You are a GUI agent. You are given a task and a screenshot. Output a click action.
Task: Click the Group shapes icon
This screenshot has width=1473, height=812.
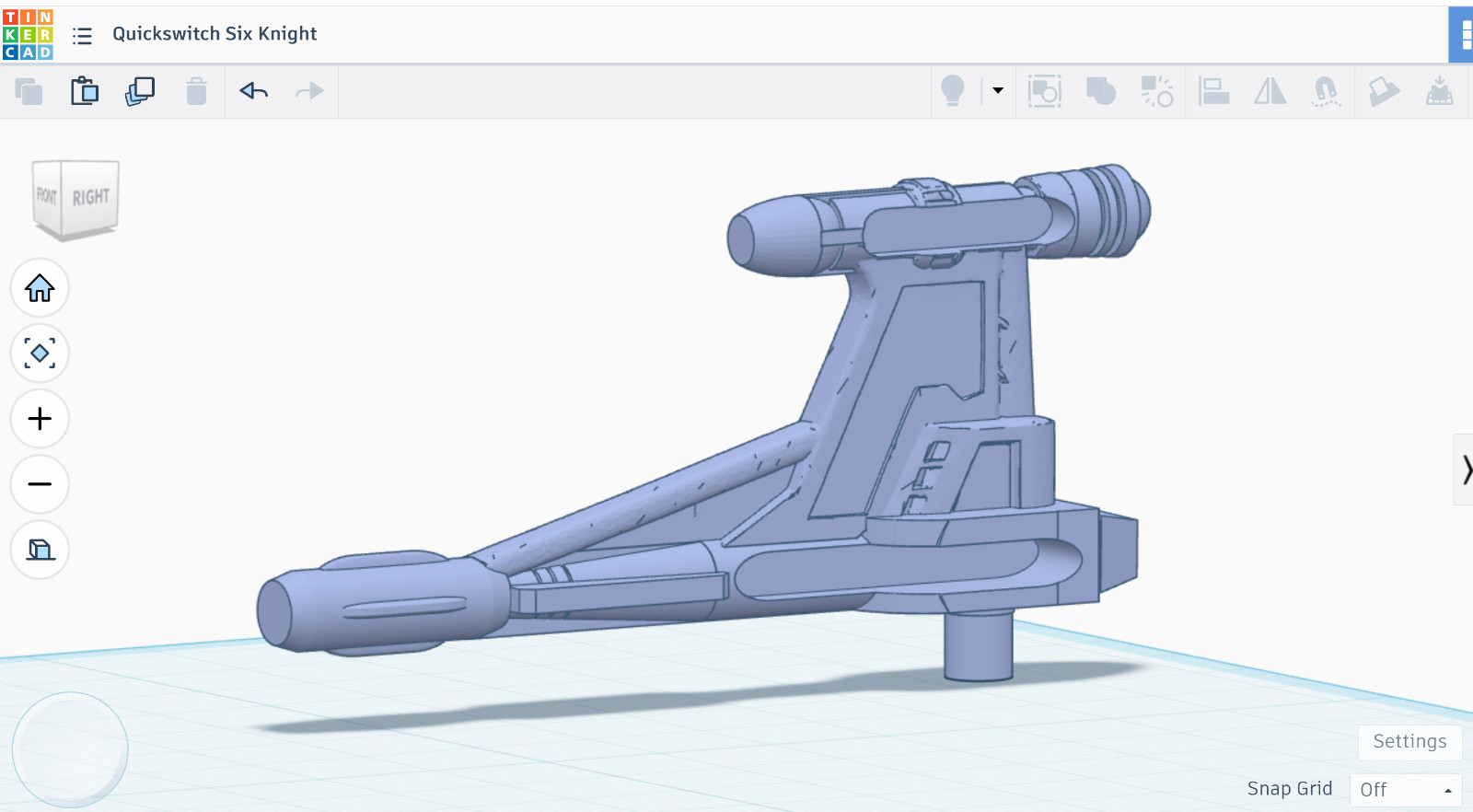pyautogui.click(x=1101, y=91)
